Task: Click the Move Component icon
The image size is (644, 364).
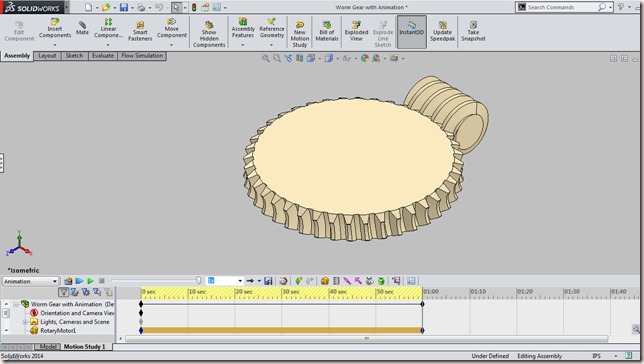Action: click(172, 21)
